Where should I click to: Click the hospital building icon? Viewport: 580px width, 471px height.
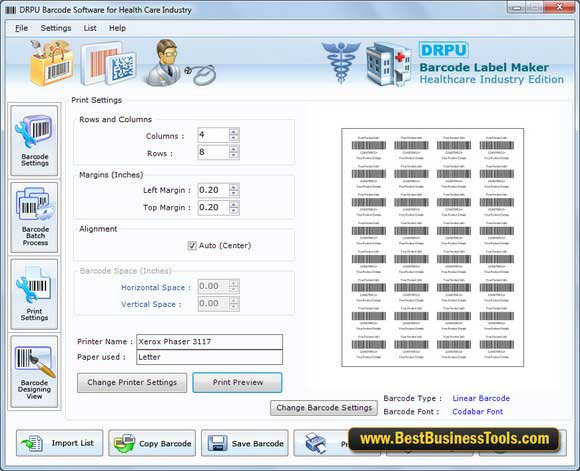(389, 64)
